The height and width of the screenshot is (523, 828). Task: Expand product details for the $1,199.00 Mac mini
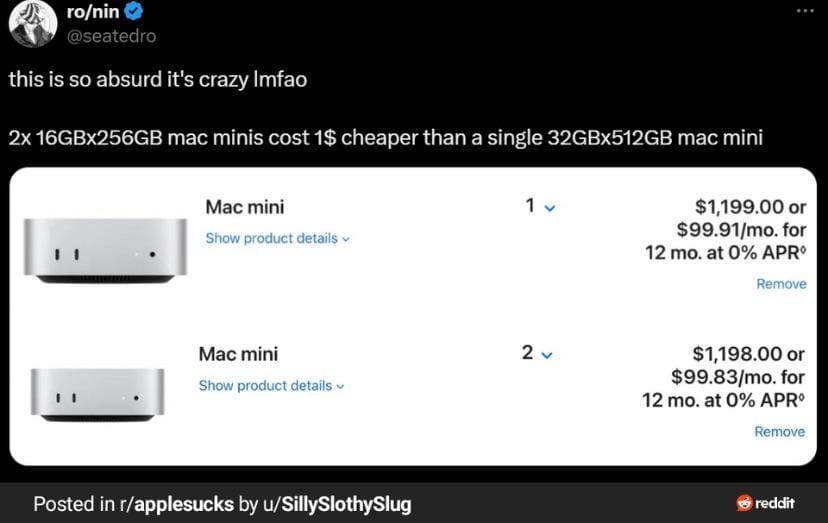[x=277, y=239]
